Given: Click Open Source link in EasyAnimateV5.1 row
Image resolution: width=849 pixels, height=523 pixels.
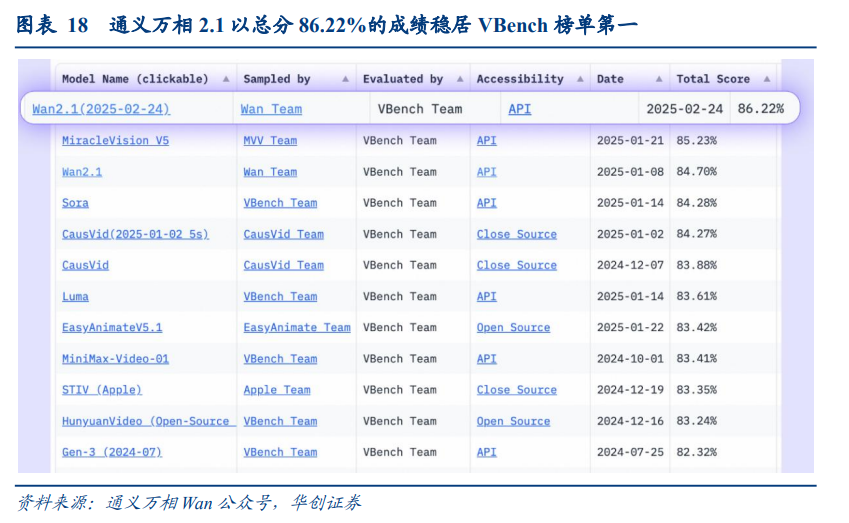Looking at the screenshot, I should [513, 328].
